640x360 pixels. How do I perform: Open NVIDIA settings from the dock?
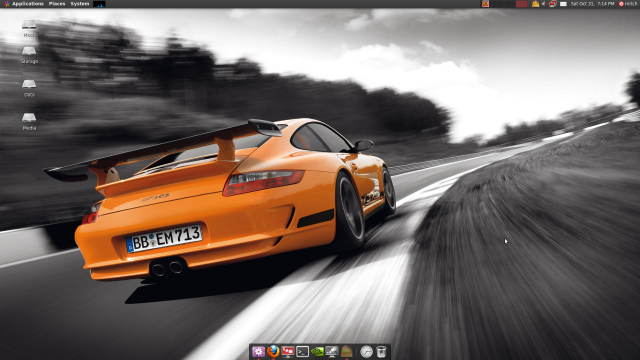[x=317, y=351]
